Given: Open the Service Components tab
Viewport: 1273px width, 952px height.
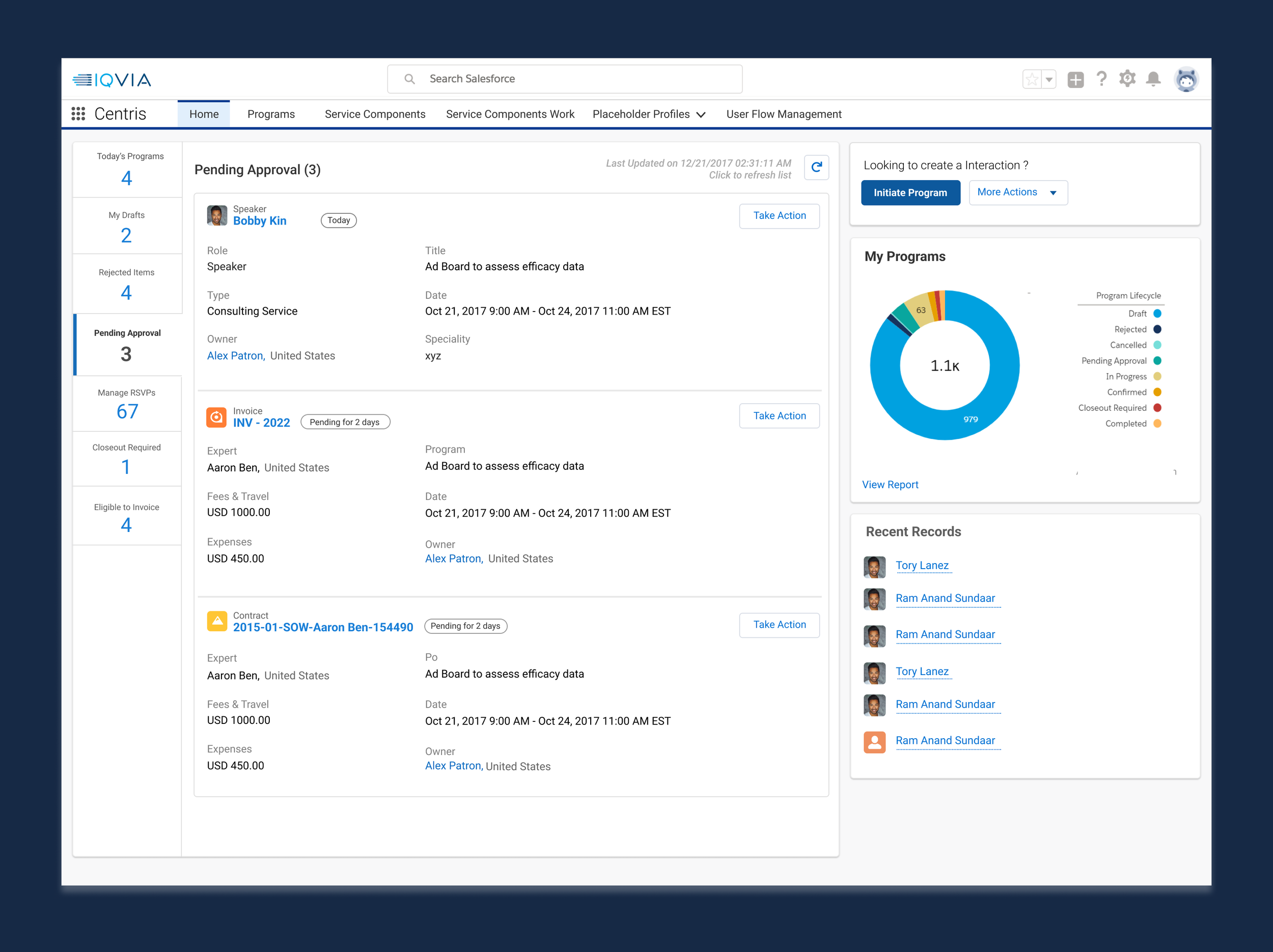Looking at the screenshot, I should pyautogui.click(x=375, y=114).
